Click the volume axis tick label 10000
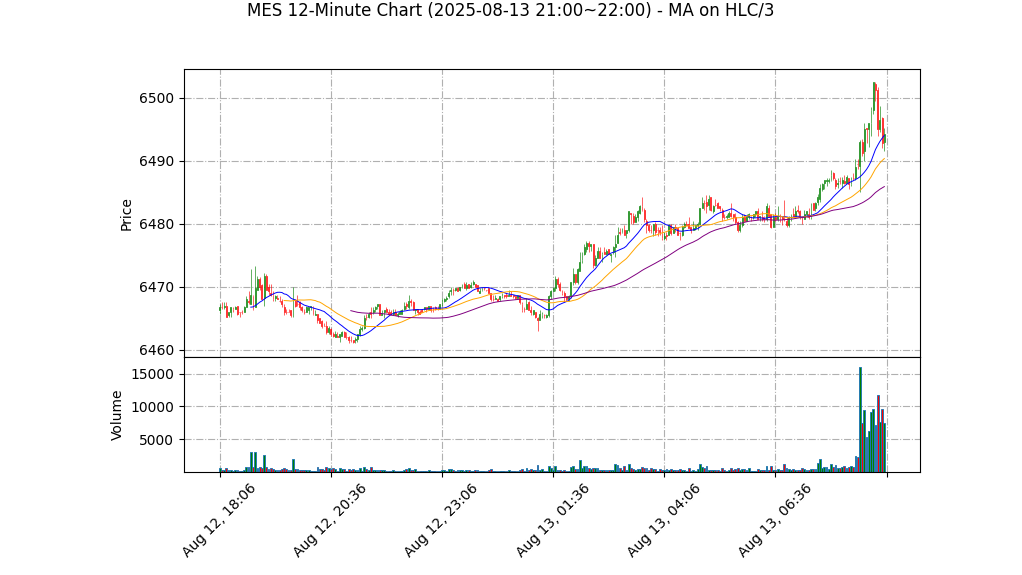Screen dimensions: 1022x575 [152, 407]
